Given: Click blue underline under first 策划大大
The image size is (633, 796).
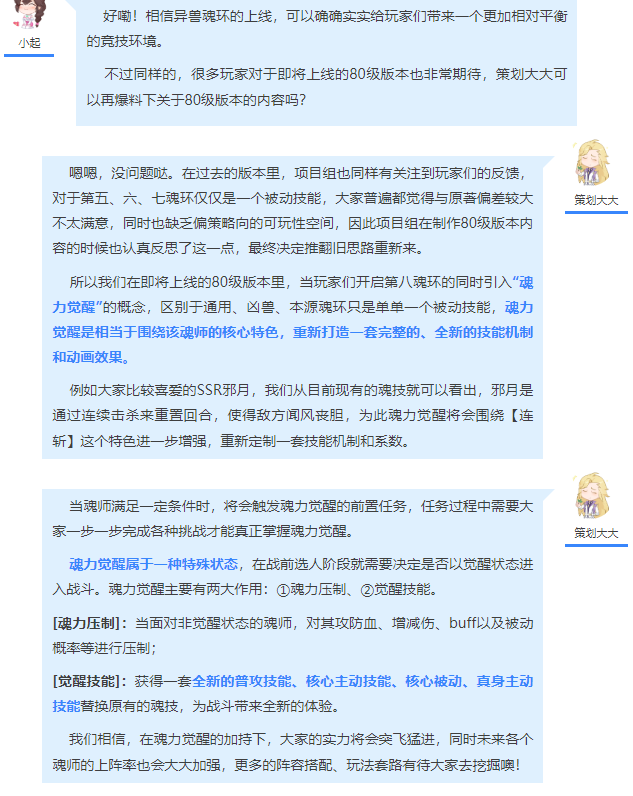Looking at the screenshot, I should click(x=596, y=212).
